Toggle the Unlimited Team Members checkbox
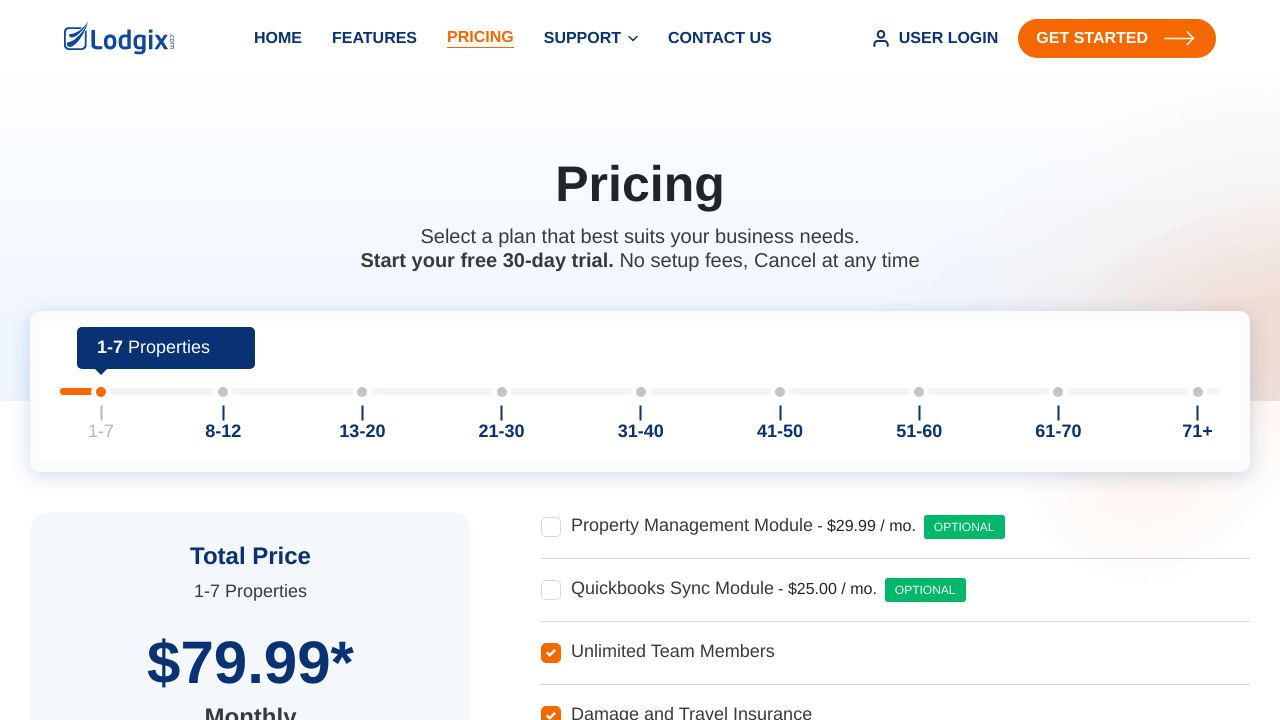 (x=551, y=653)
